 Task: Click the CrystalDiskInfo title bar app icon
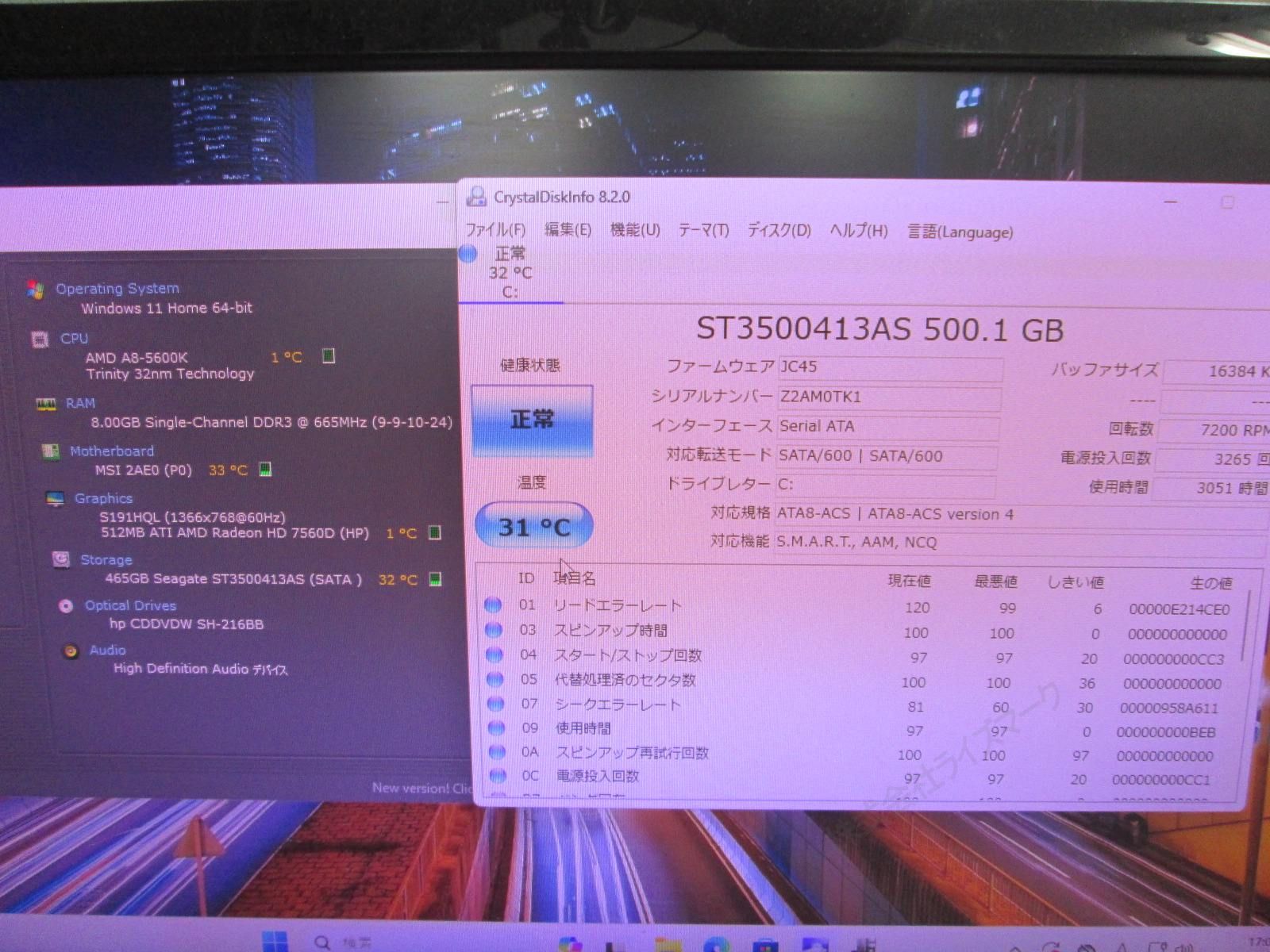point(476,196)
